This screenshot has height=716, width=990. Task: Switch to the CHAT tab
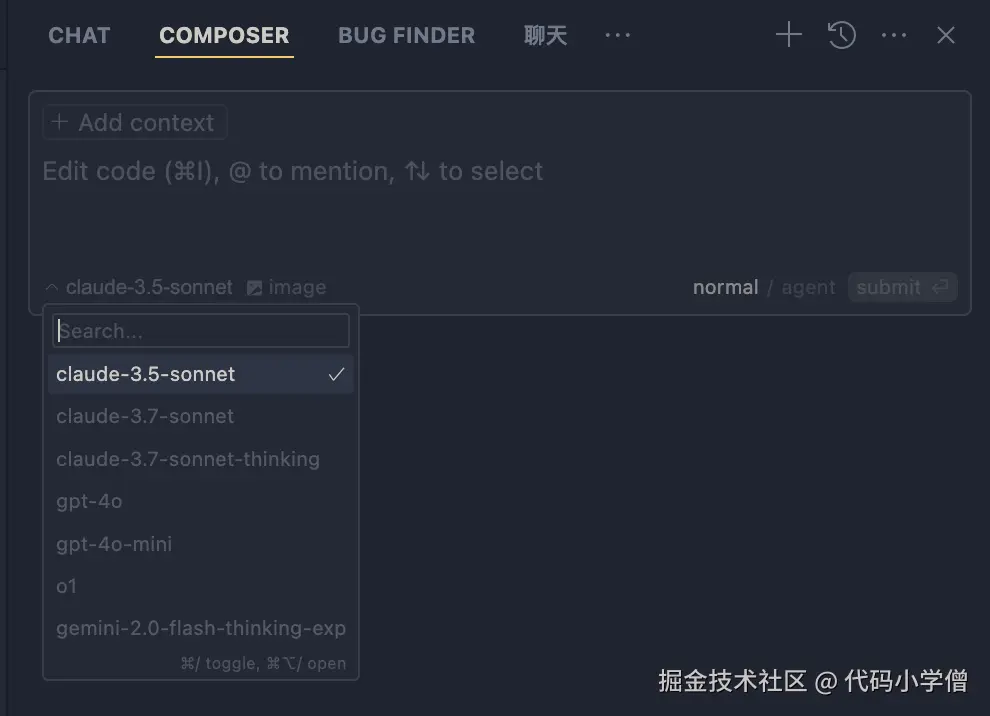tap(79, 36)
